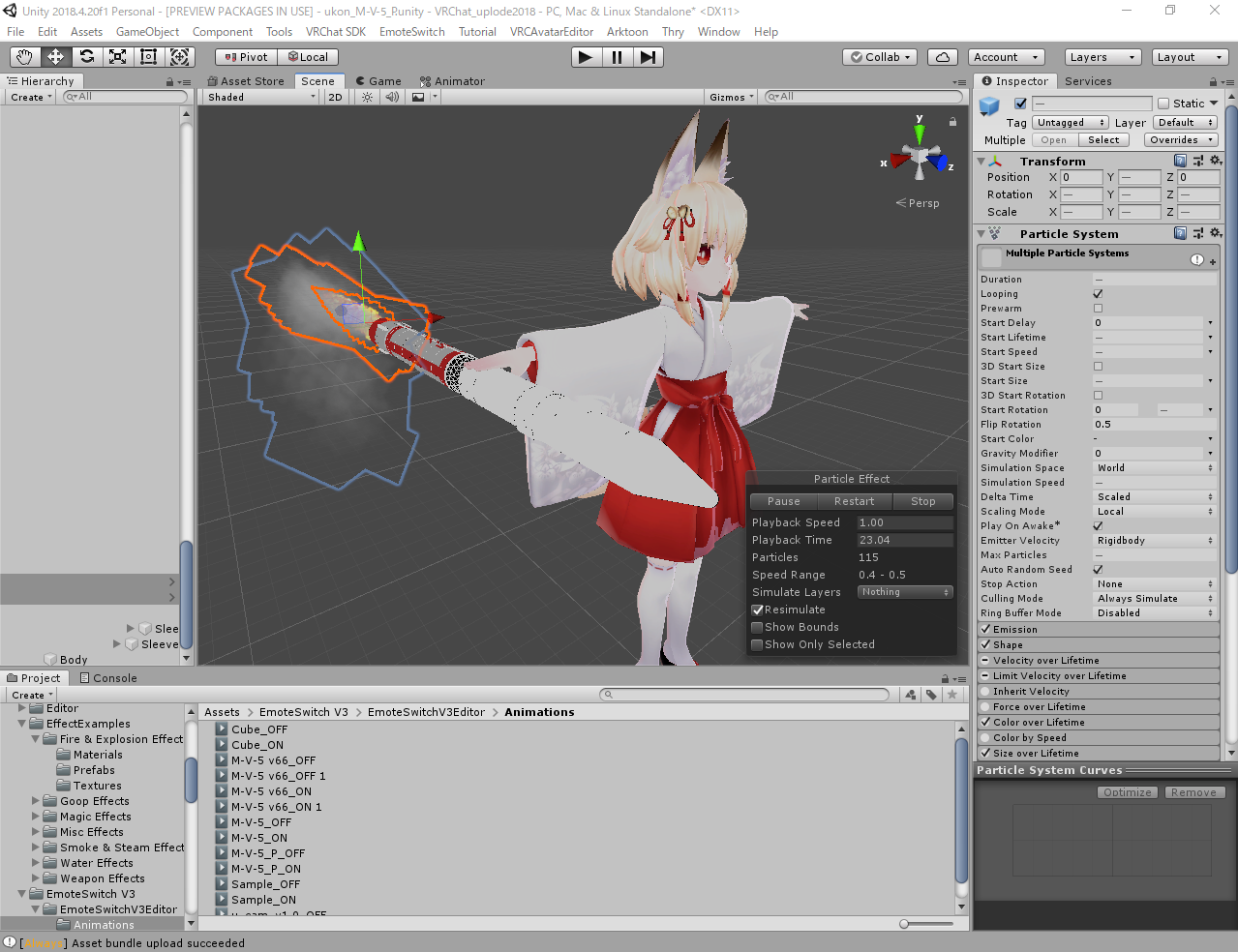Open the cloud services icon

[943, 57]
